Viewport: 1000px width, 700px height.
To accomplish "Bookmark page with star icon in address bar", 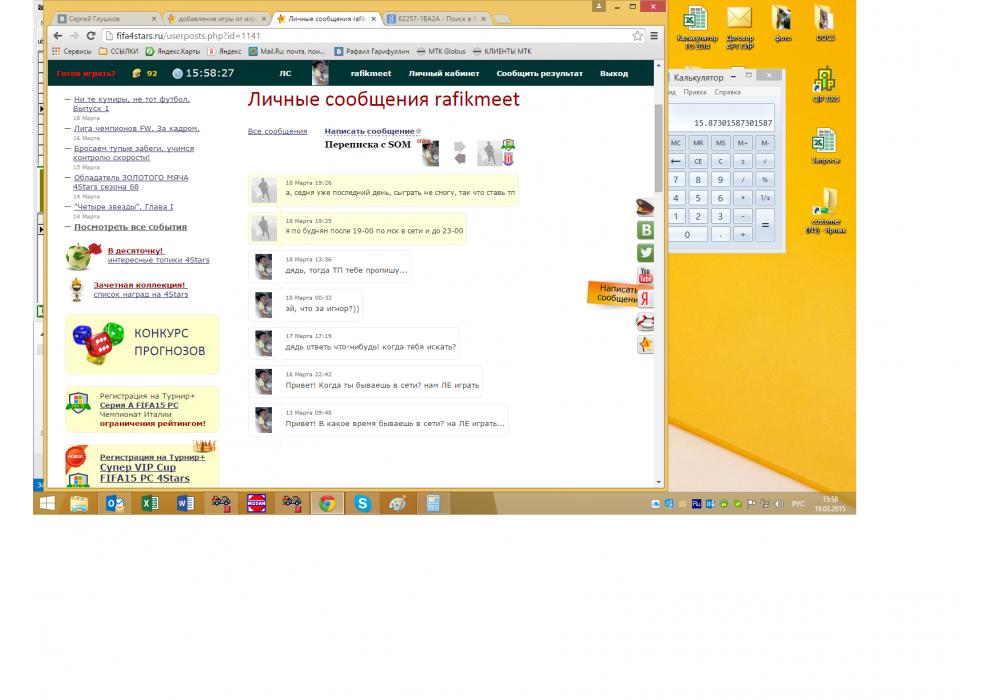I will pos(637,36).
